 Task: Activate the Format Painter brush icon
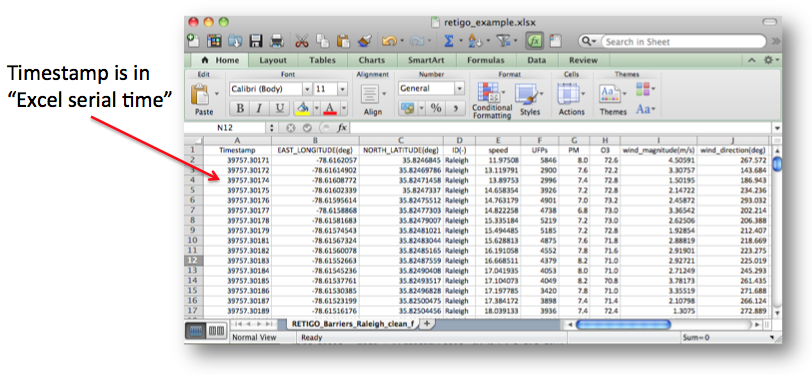tap(365, 41)
